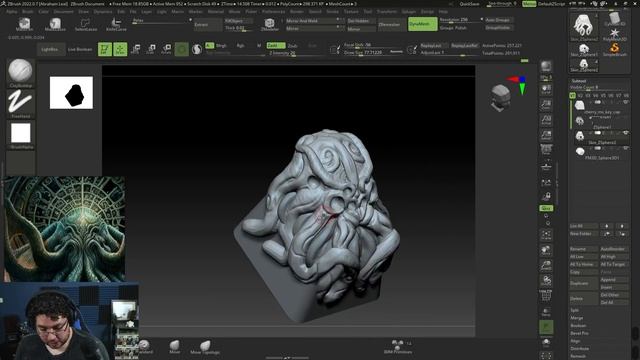Click the GroupVisible button
Image resolution: width=640 pixels, height=360 pixels.
pyautogui.click(x=498, y=28)
